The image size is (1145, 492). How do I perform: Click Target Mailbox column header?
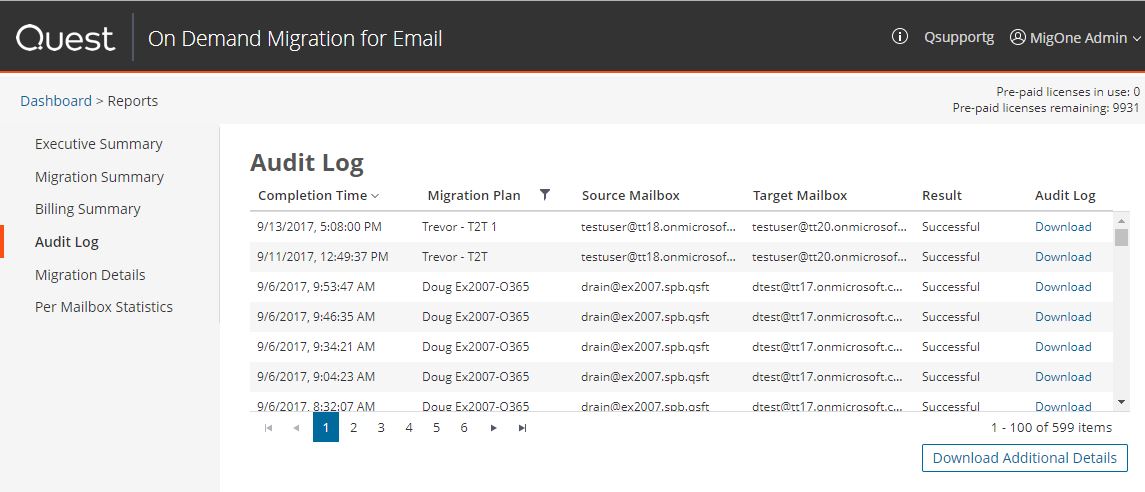tap(800, 195)
